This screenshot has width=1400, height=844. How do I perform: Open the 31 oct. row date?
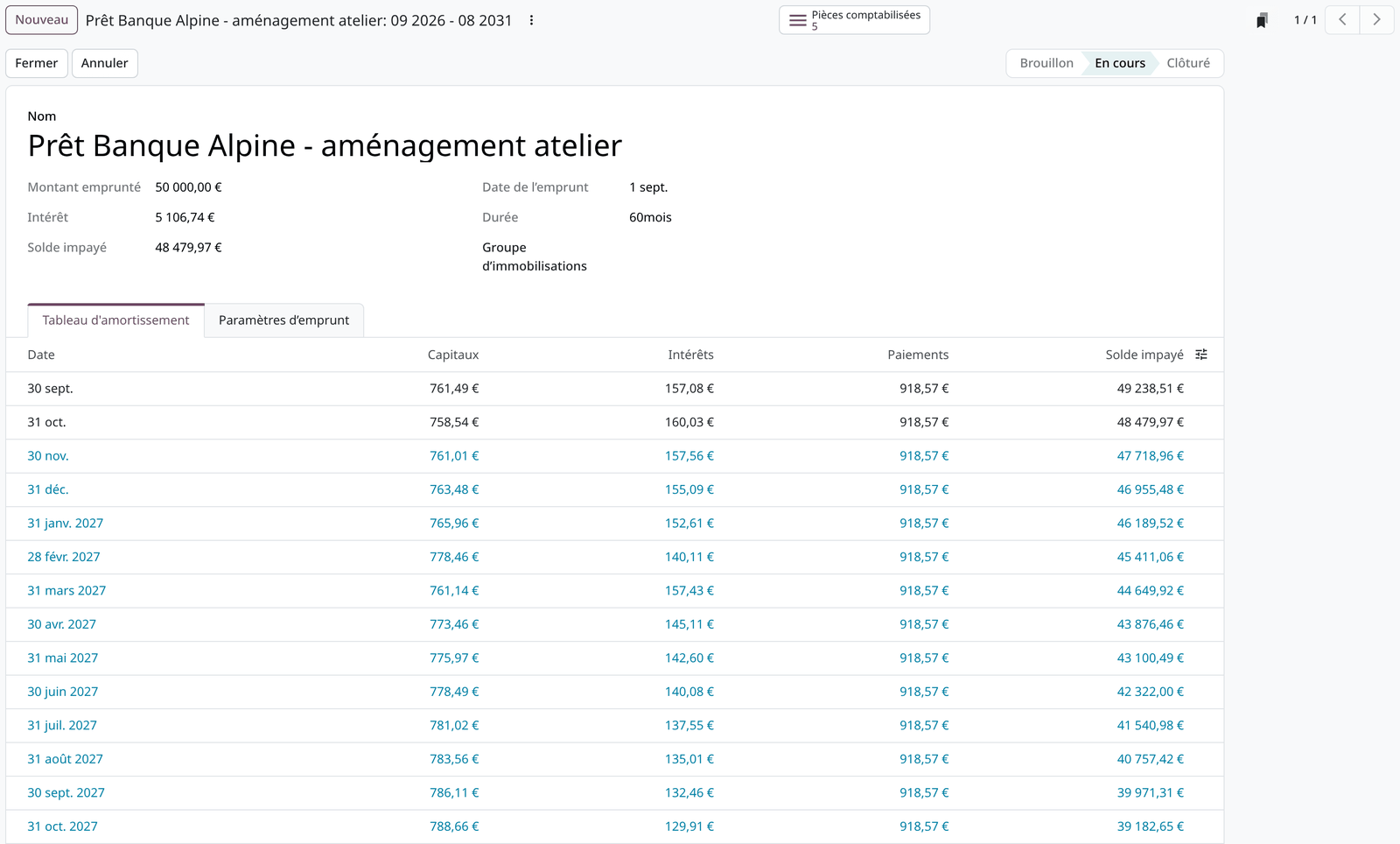pyautogui.click(x=46, y=422)
